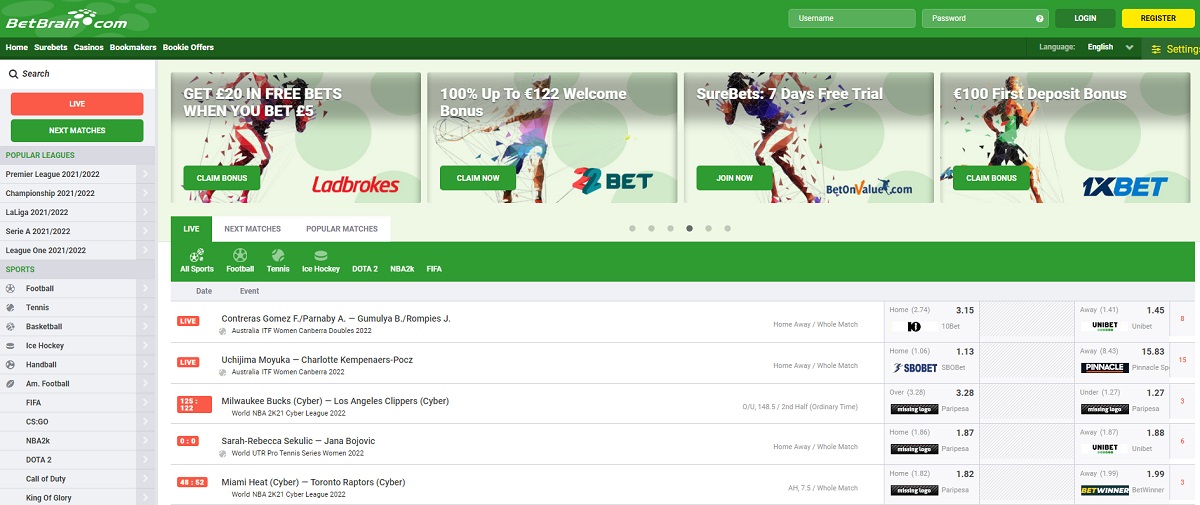
Task: Click the SBOBet bookmaker logo
Action: click(915, 367)
